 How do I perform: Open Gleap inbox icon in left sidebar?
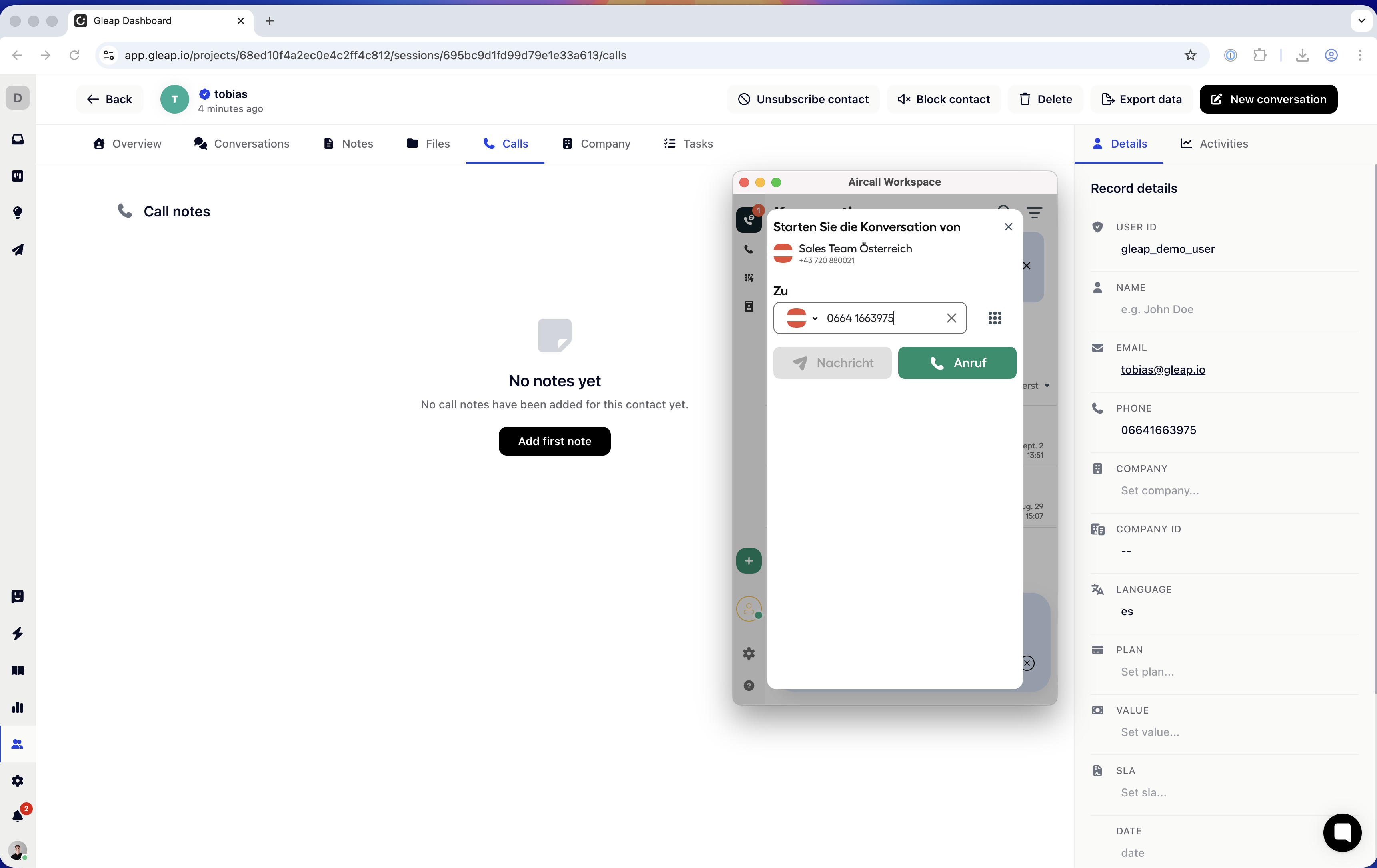[x=18, y=140]
